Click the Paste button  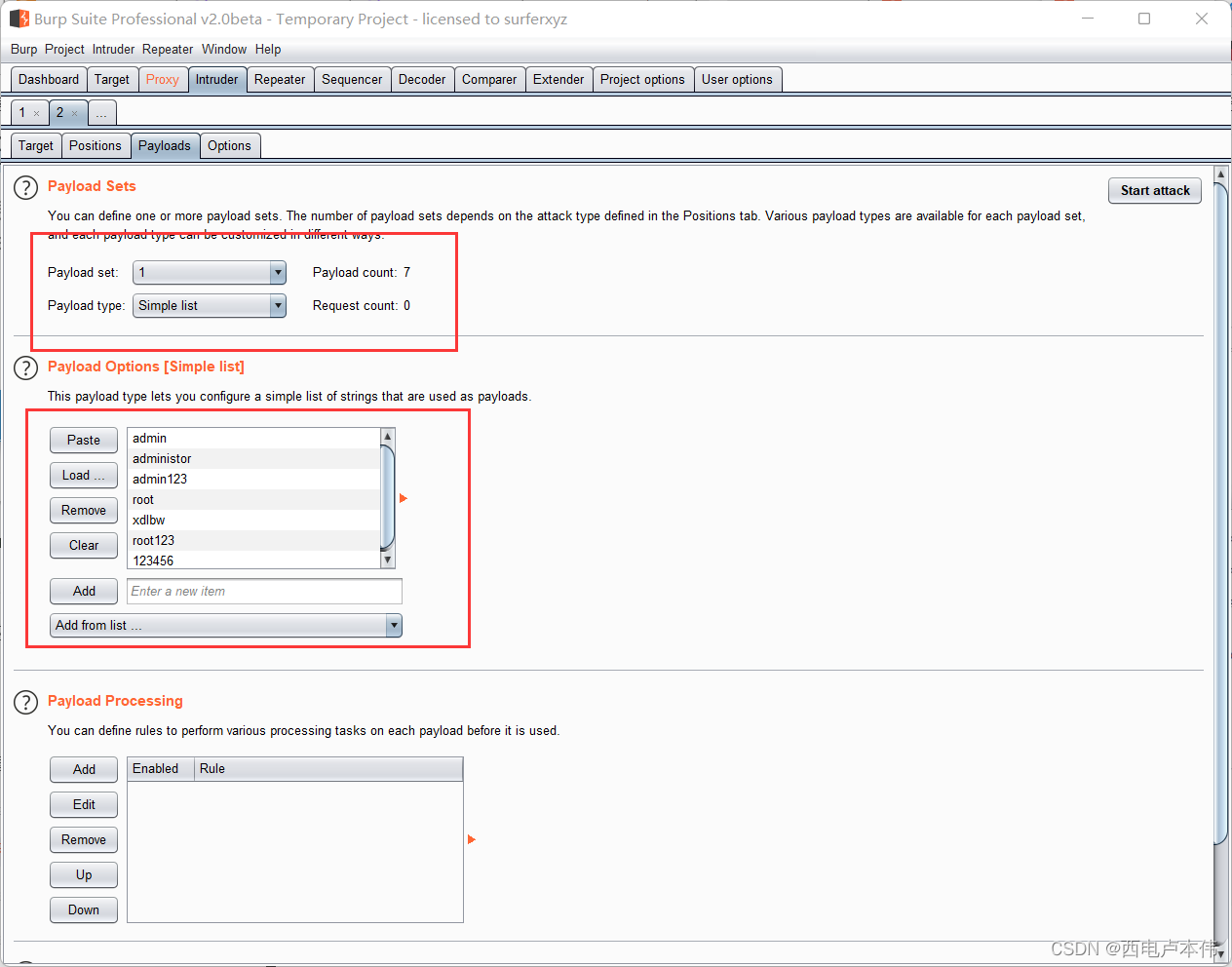[x=84, y=441]
